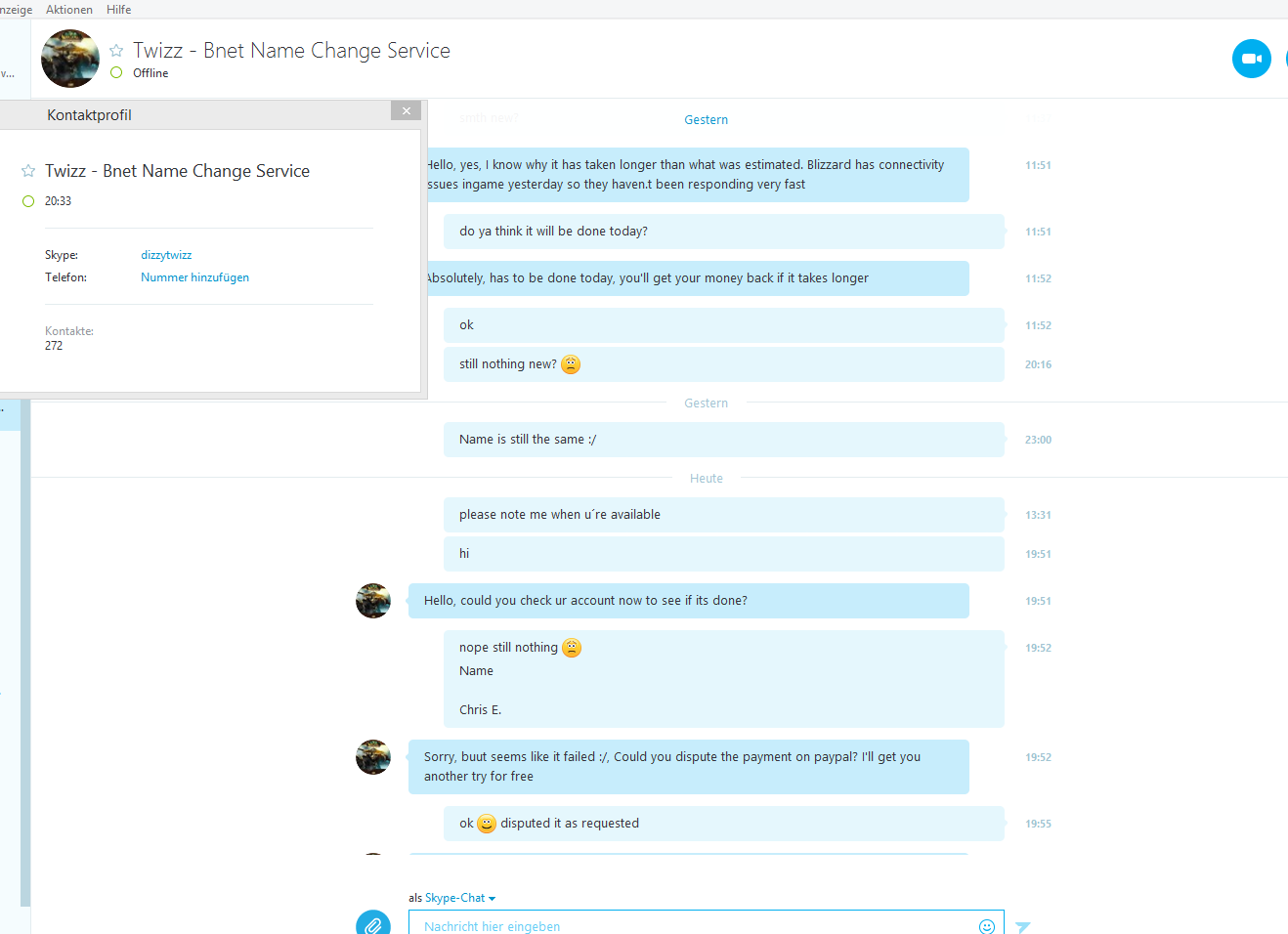Close the Kontaktprofil panel
The image size is (1288, 934).
(x=407, y=111)
